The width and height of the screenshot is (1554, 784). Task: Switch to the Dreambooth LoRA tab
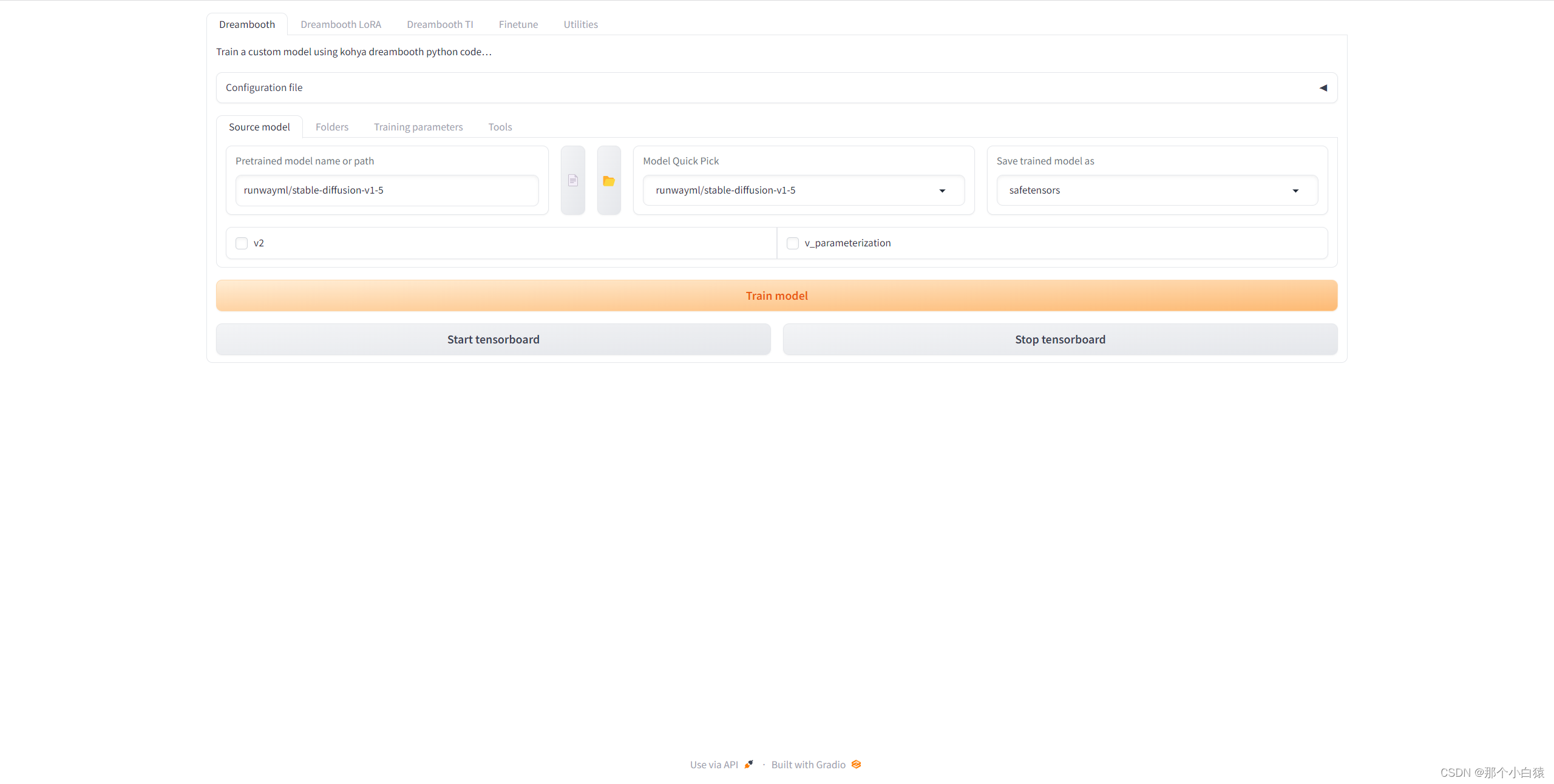pyautogui.click(x=341, y=24)
